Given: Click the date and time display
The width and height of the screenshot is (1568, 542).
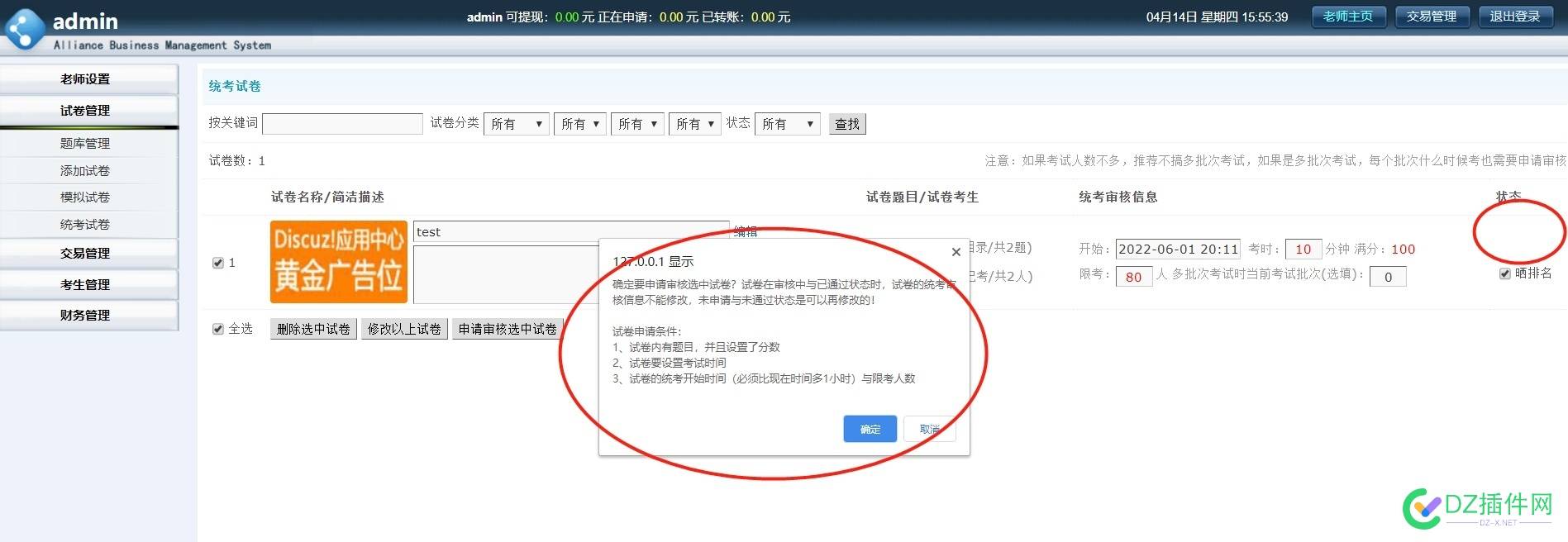Looking at the screenshot, I should tap(1217, 17).
